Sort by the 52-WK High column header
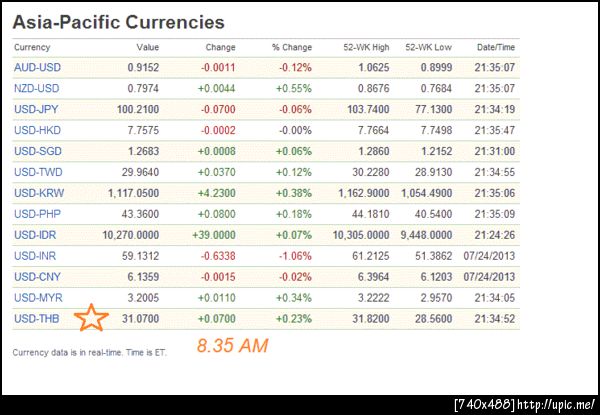This screenshot has width=600, height=415. click(x=368, y=47)
